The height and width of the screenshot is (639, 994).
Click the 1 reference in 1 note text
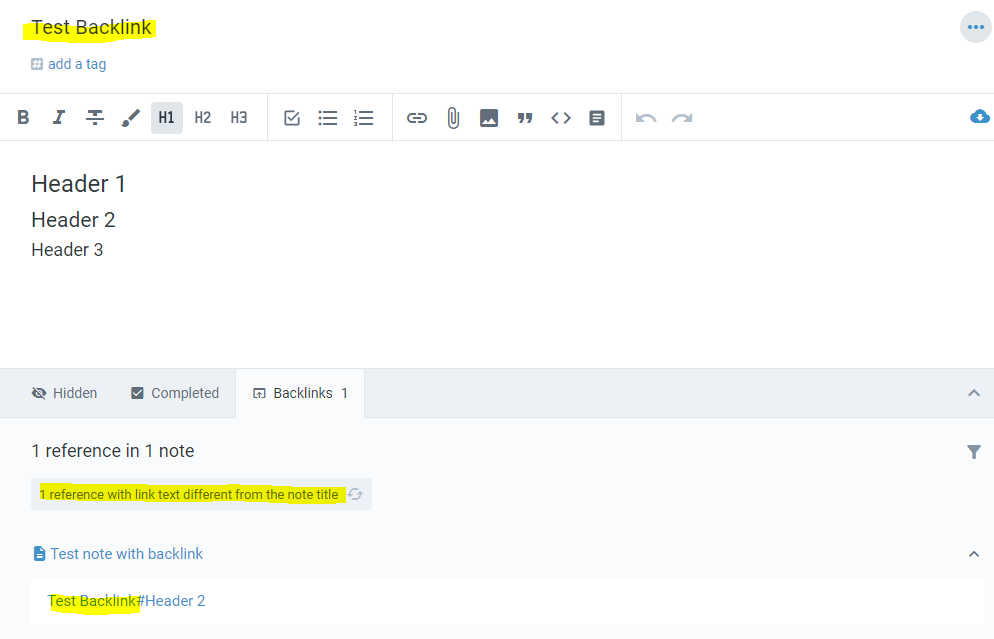(x=113, y=451)
